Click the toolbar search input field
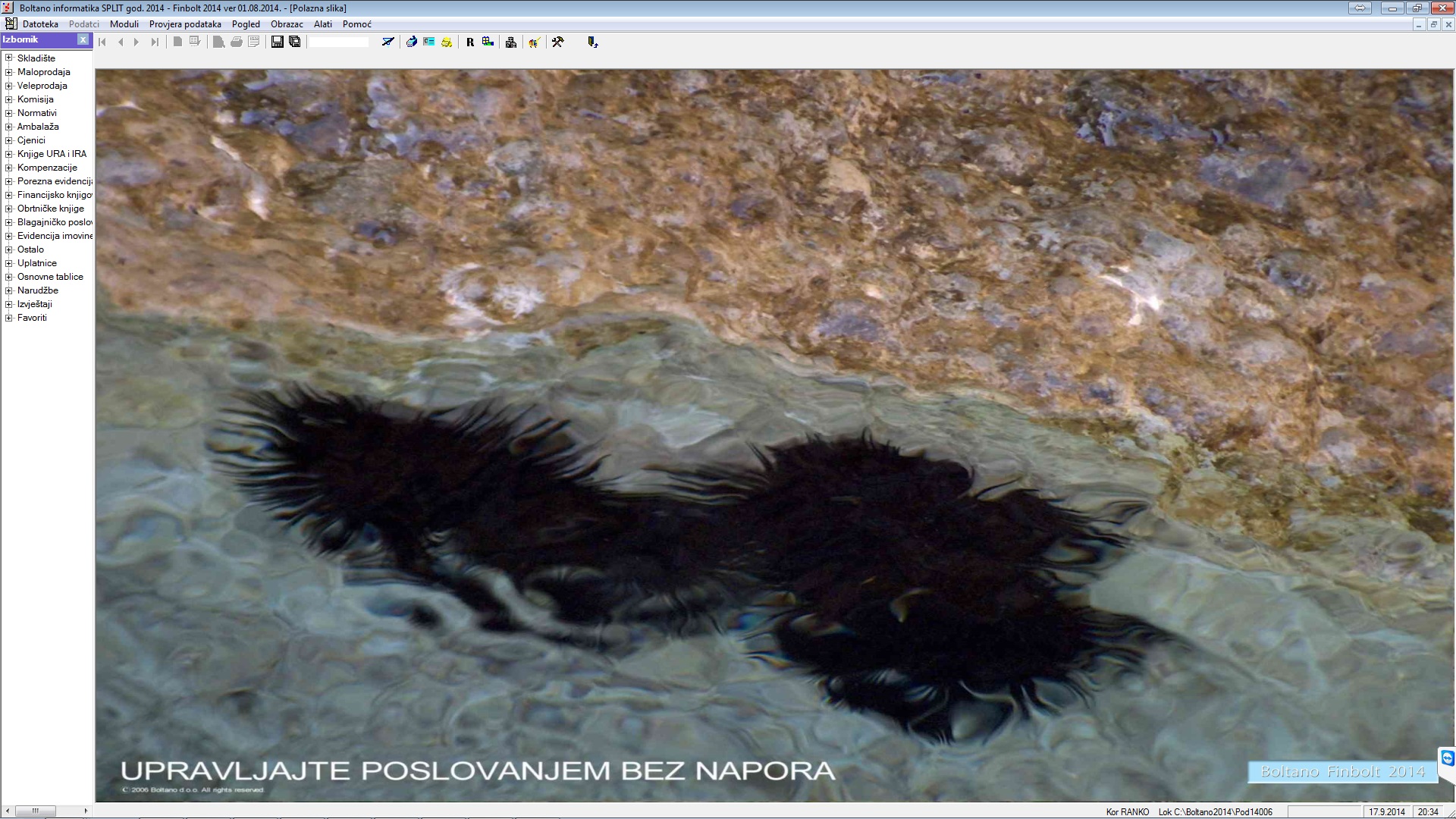This screenshot has height=819, width=1456. point(339,42)
